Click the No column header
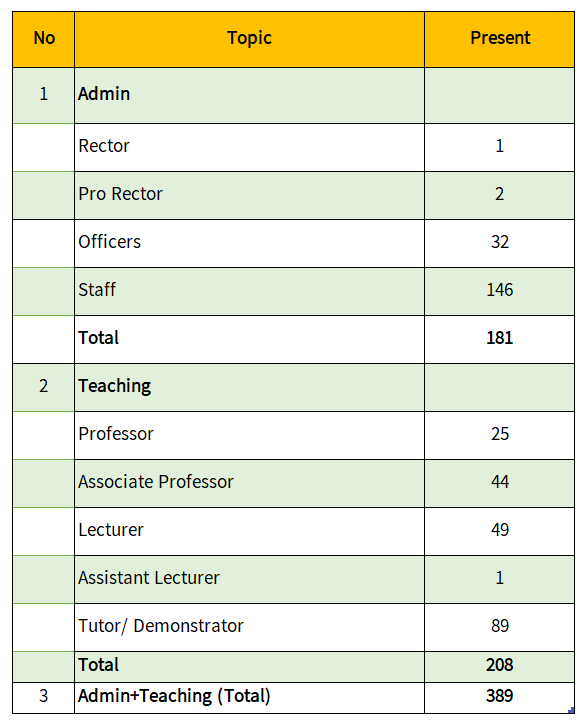 click(44, 40)
